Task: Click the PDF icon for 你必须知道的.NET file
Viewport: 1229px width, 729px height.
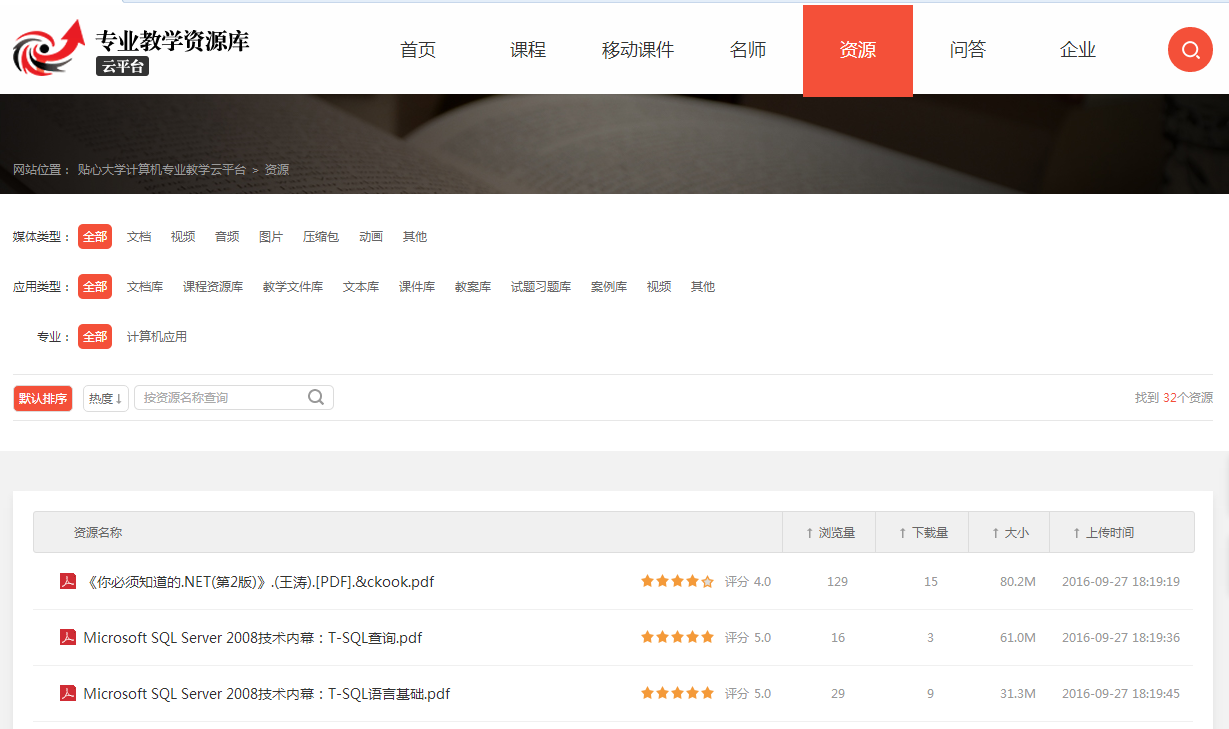Action: (68, 582)
